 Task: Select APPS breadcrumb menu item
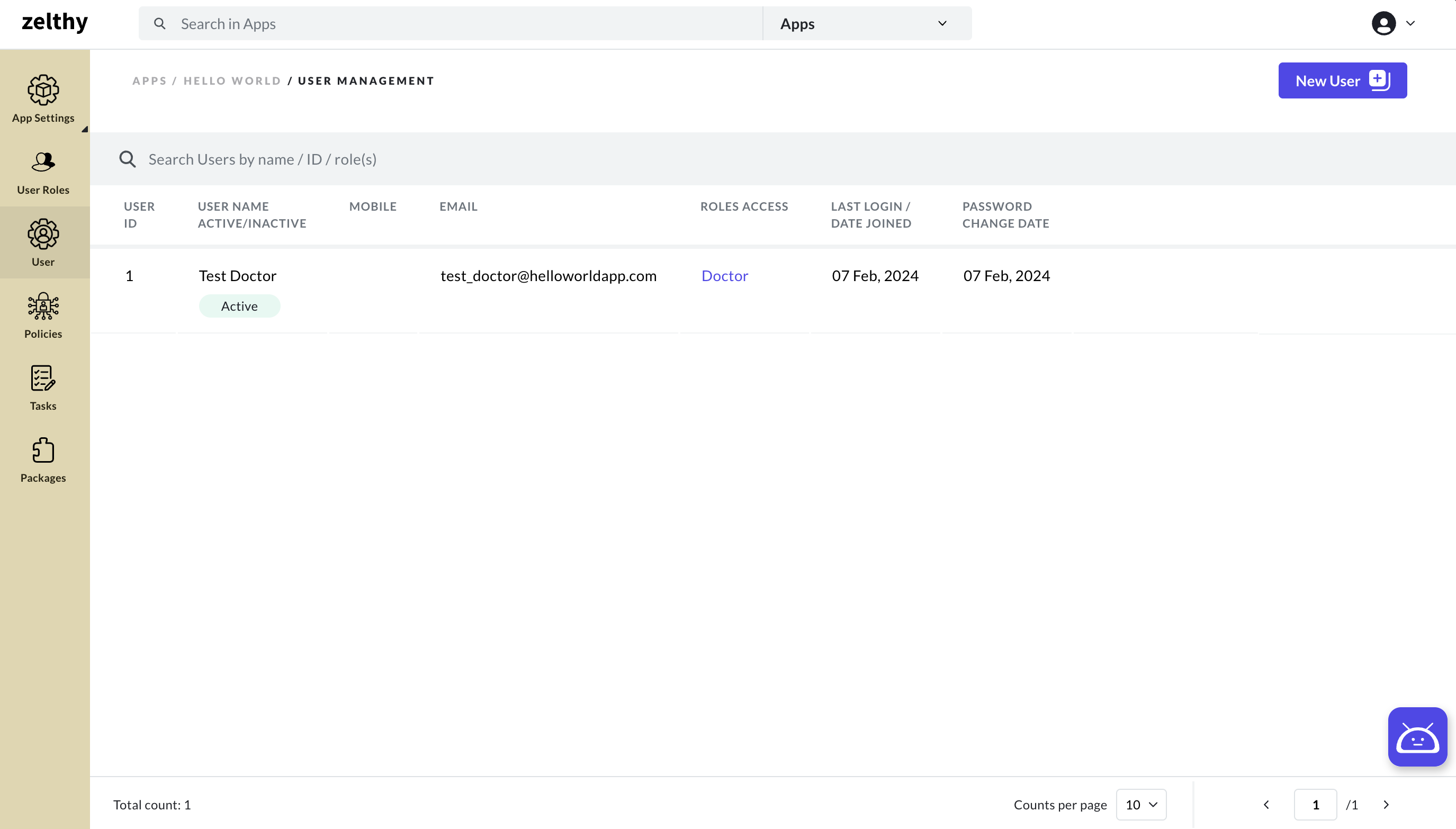150,80
